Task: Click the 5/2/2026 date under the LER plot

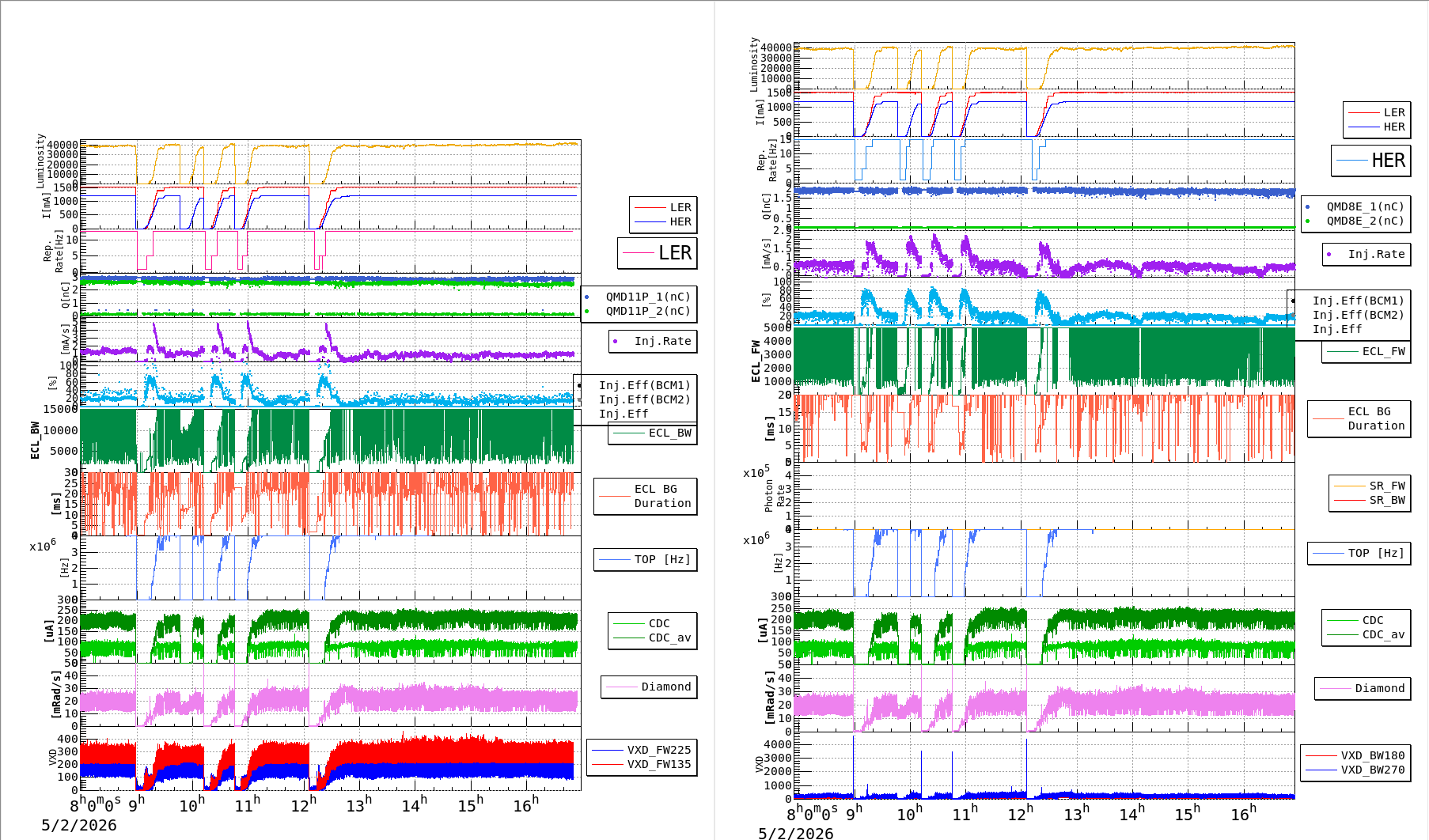Action: click(x=79, y=825)
